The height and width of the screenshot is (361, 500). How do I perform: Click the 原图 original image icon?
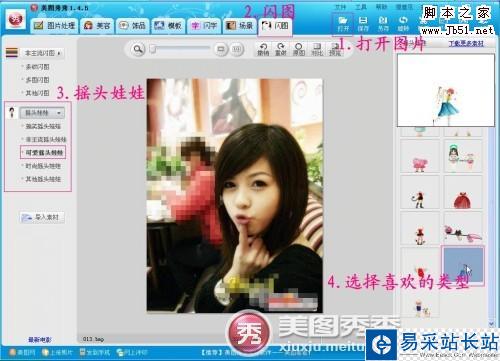click(x=299, y=49)
